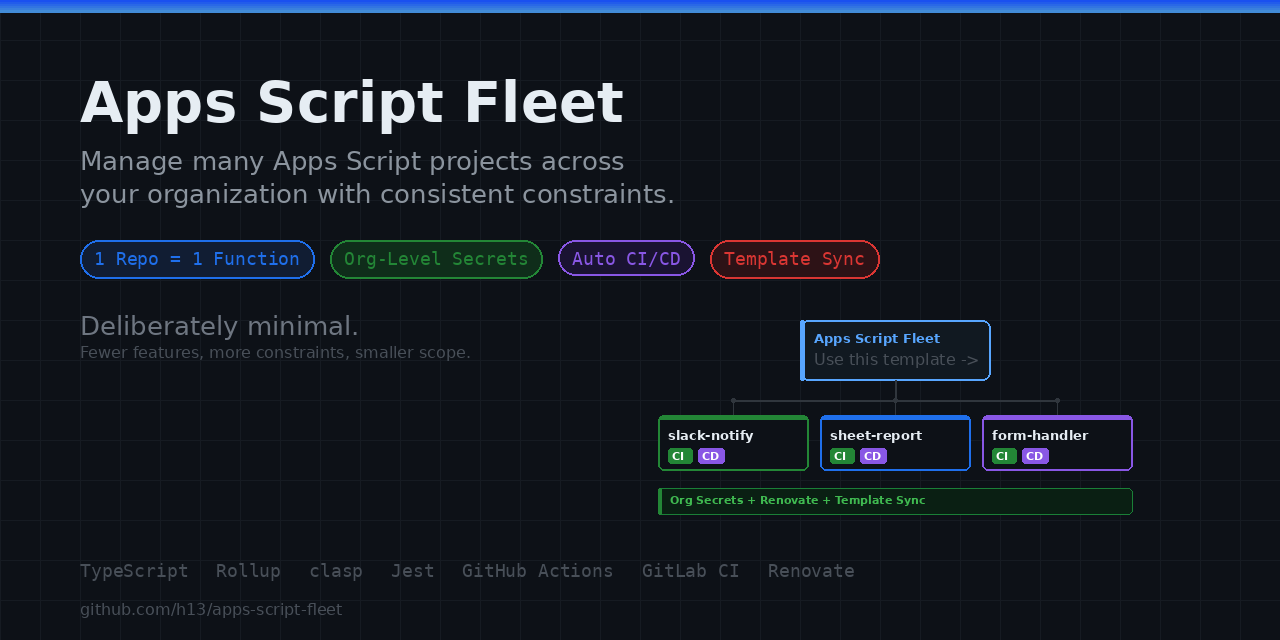Select the CI badge under sheet-report
This screenshot has width=1280, height=640.
click(843, 455)
